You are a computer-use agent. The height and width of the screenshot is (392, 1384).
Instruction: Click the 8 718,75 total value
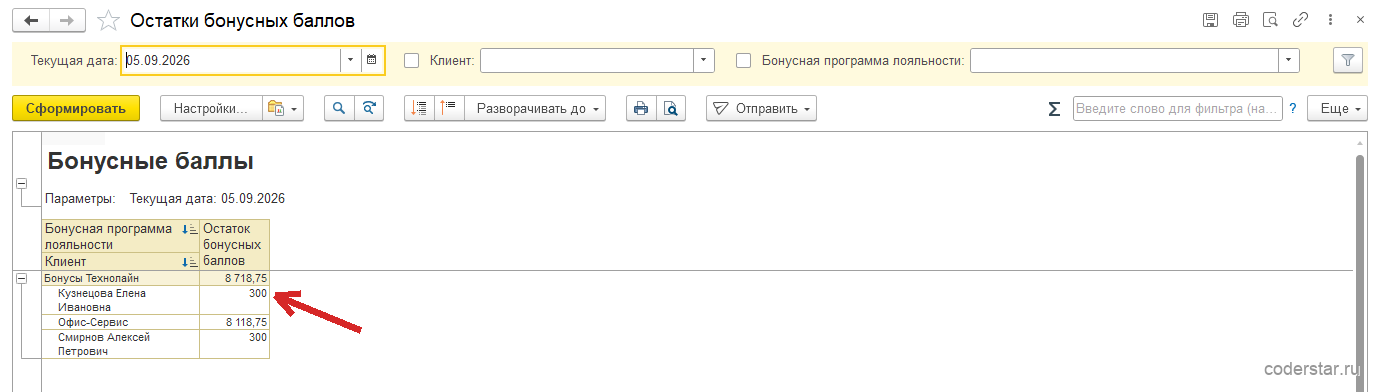click(x=246, y=278)
